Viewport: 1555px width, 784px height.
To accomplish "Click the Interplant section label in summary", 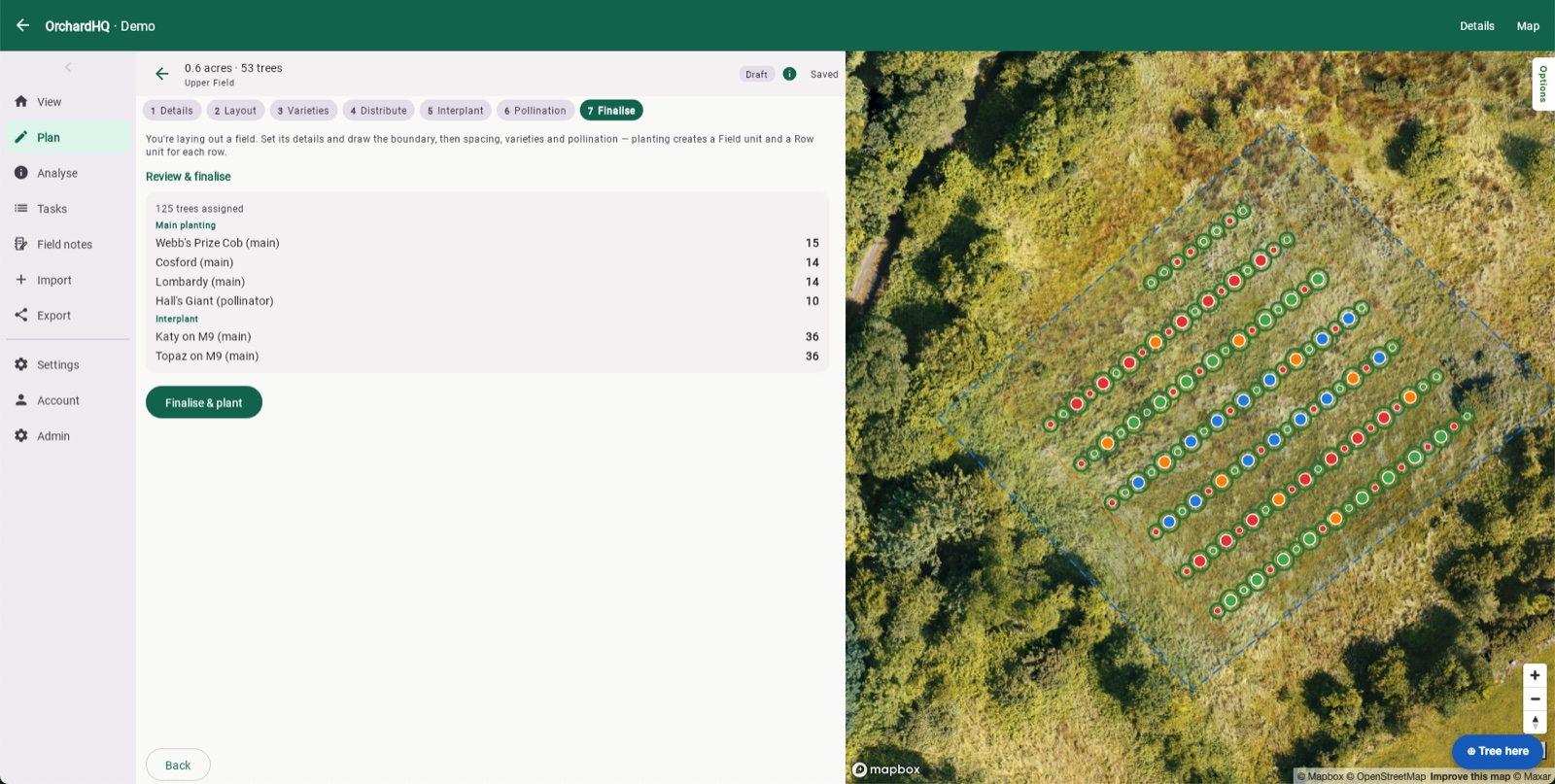I will 177,319.
